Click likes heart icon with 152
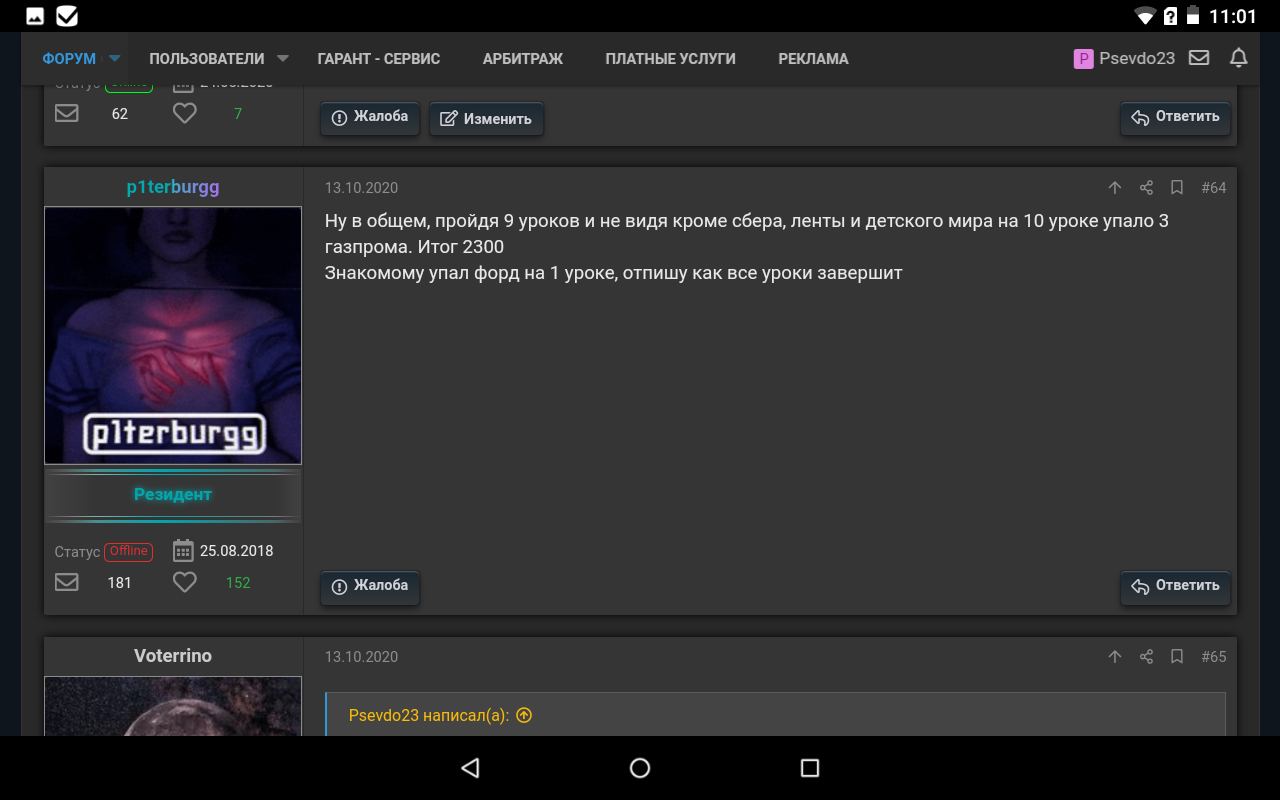The height and width of the screenshot is (800, 1280). 185,582
